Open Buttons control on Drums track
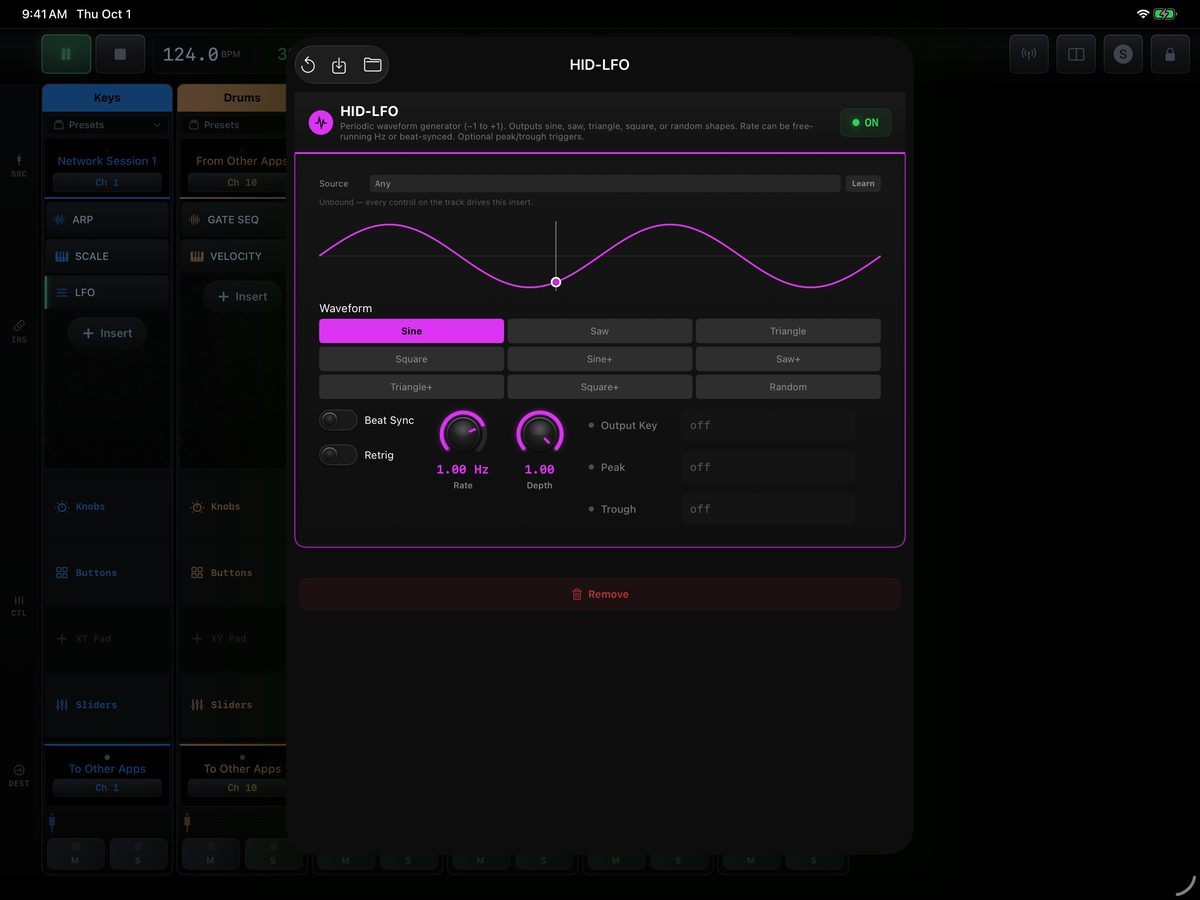Screen dimensions: 1200x900 pos(234,573)
